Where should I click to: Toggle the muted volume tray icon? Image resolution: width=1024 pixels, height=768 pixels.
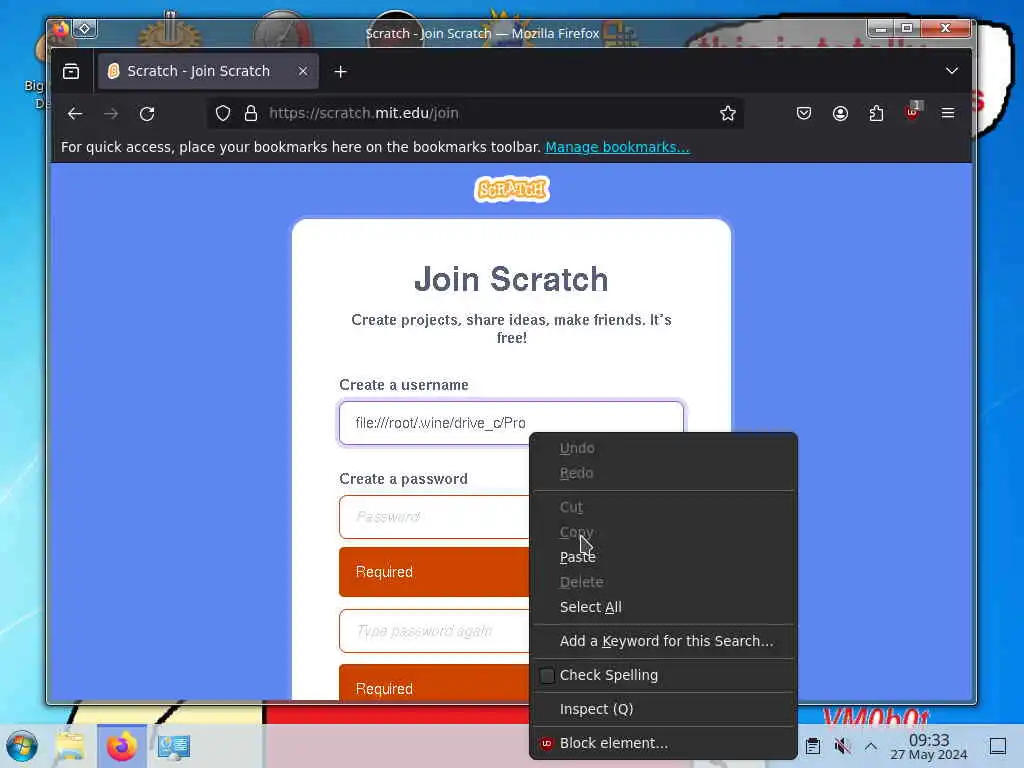[842, 746]
